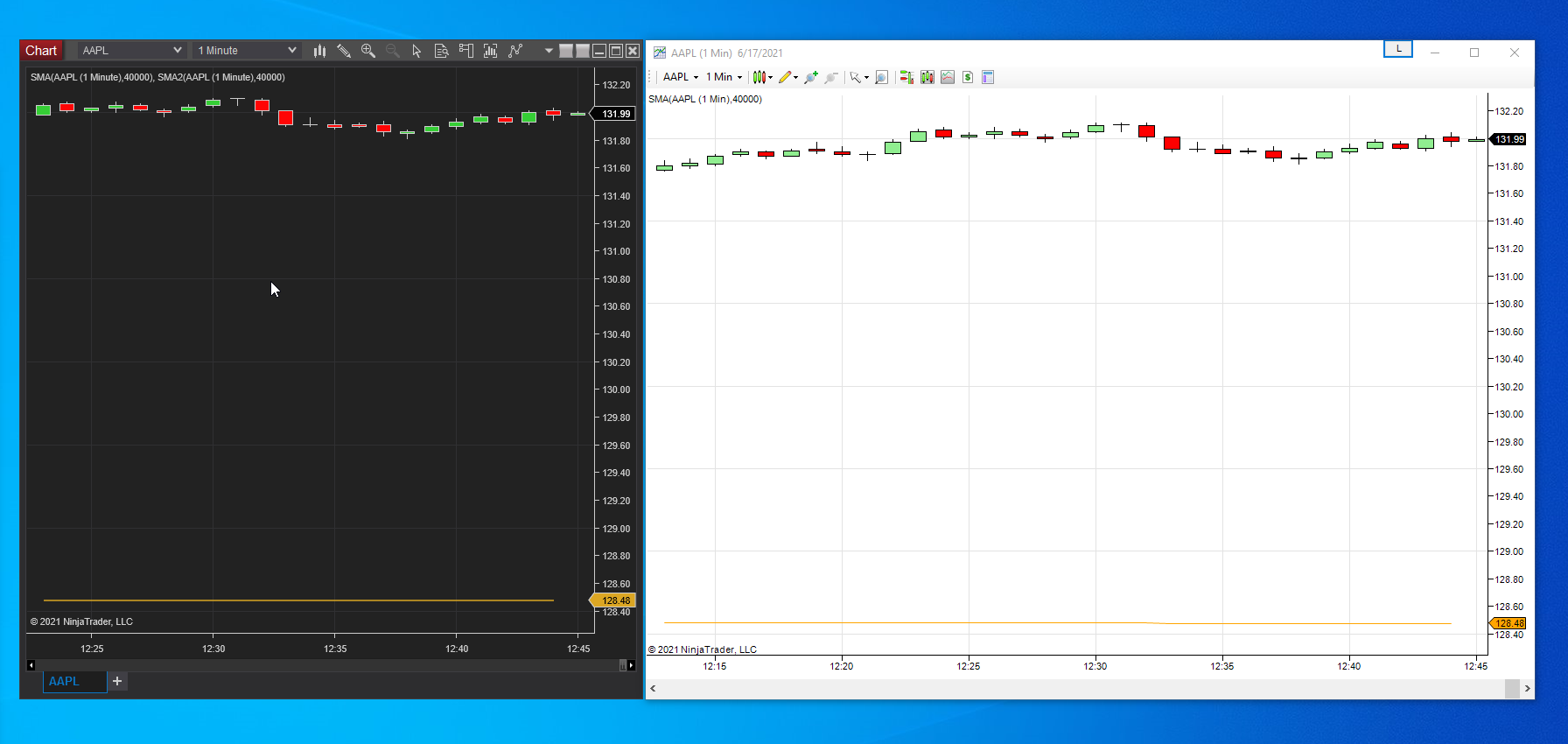Open AAPL instrument dropdown in dark chart
1568x744 pixels.
(131, 51)
